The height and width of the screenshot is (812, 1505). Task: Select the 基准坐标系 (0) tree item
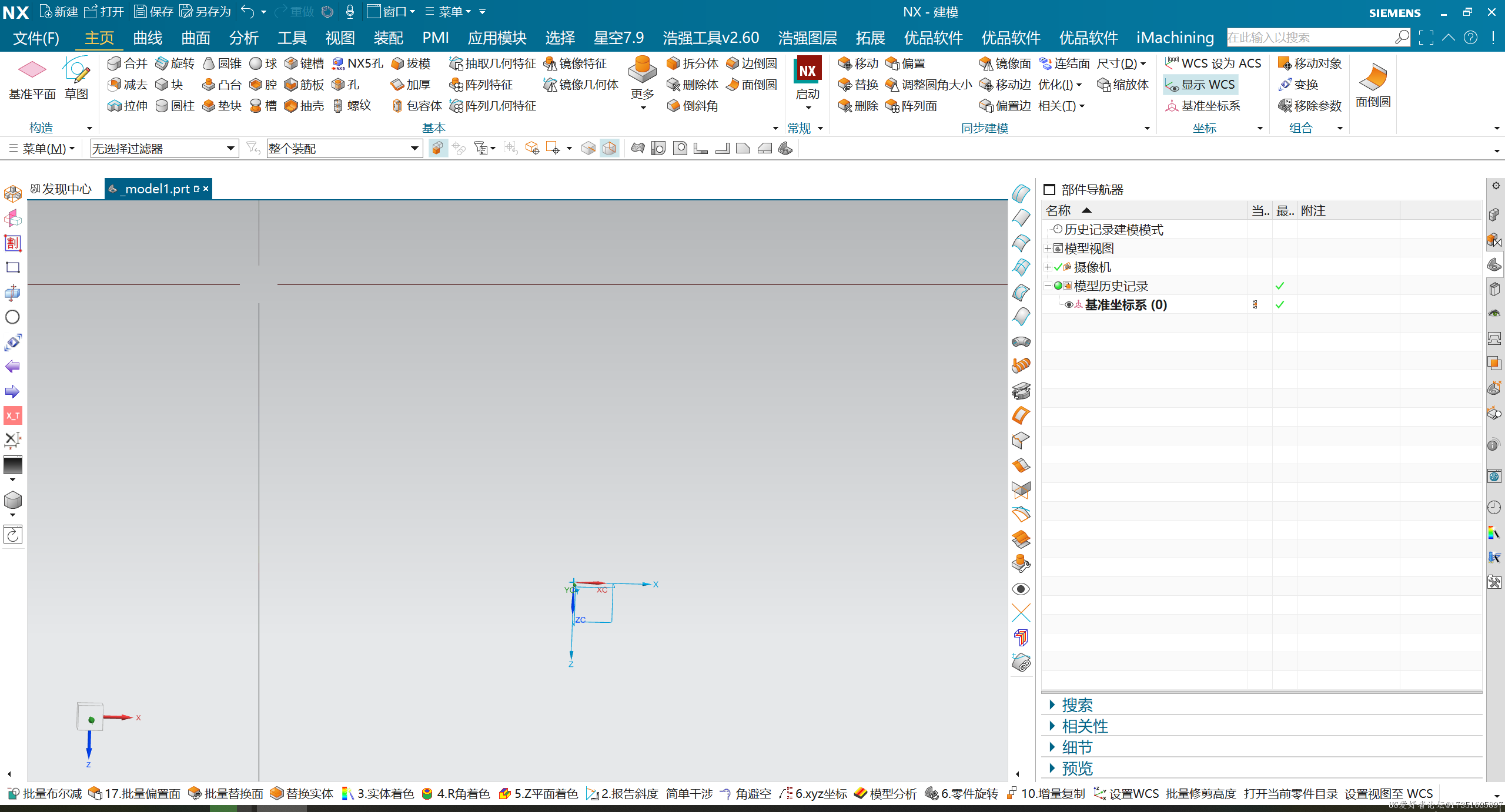coord(1126,304)
